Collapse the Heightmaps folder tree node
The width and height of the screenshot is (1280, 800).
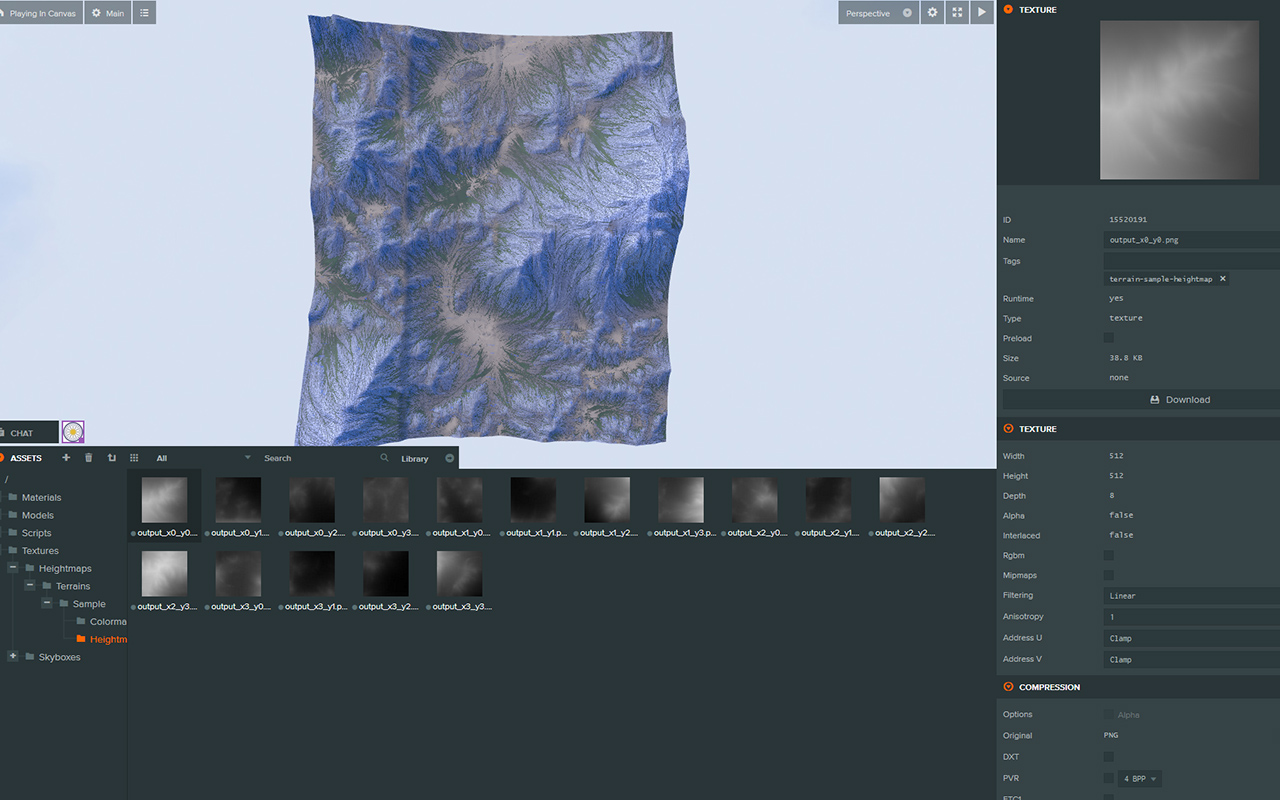(x=13, y=568)
